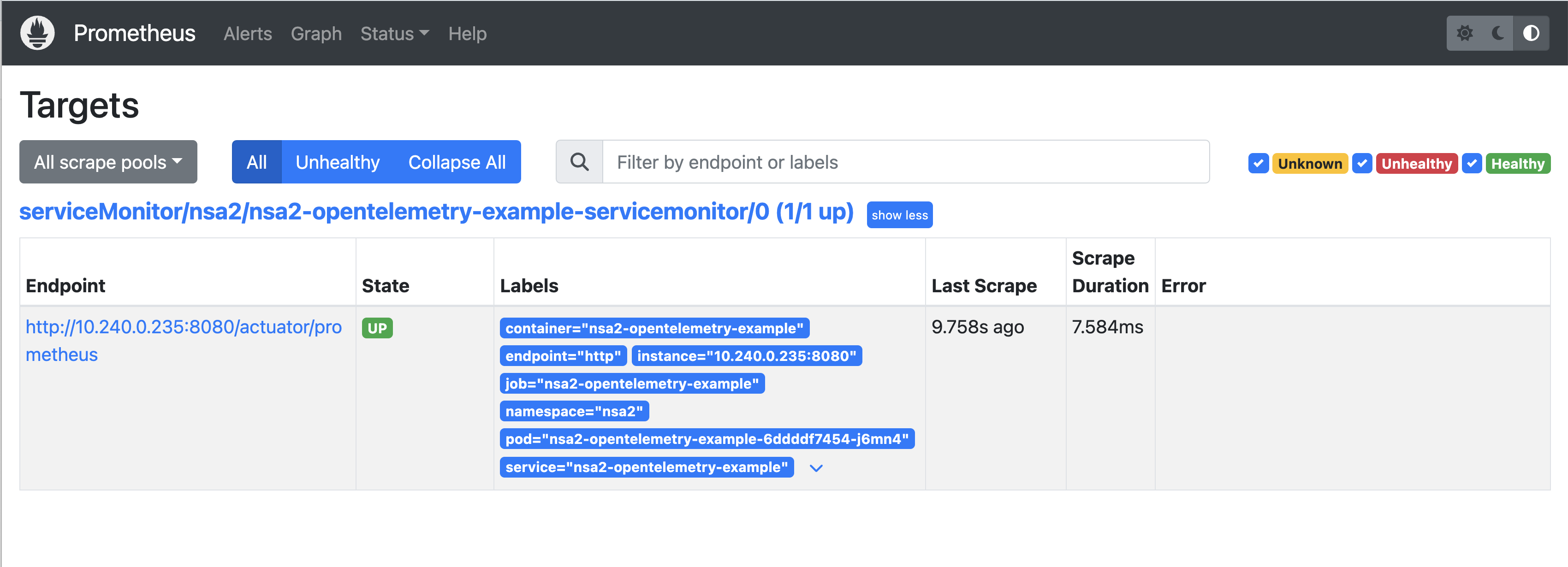Toggle the Unhealthy state checkbox
This screenshot has width=1568, height=567.
[1362, 164]
